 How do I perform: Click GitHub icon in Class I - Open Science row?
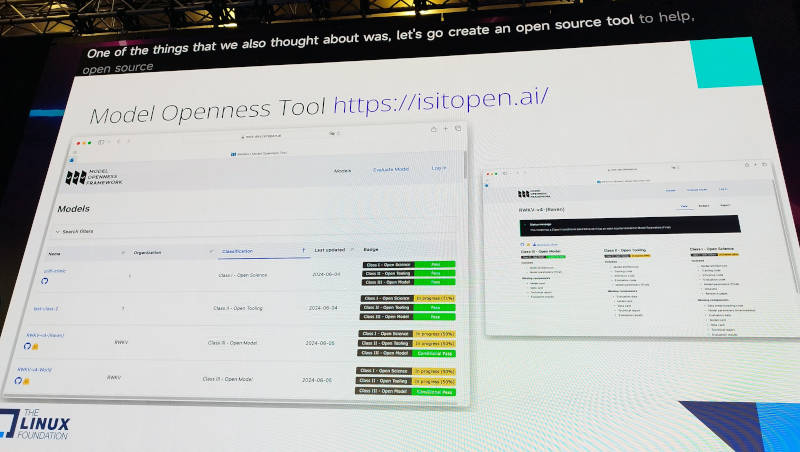pyautogui.click(x=45, y=281)
